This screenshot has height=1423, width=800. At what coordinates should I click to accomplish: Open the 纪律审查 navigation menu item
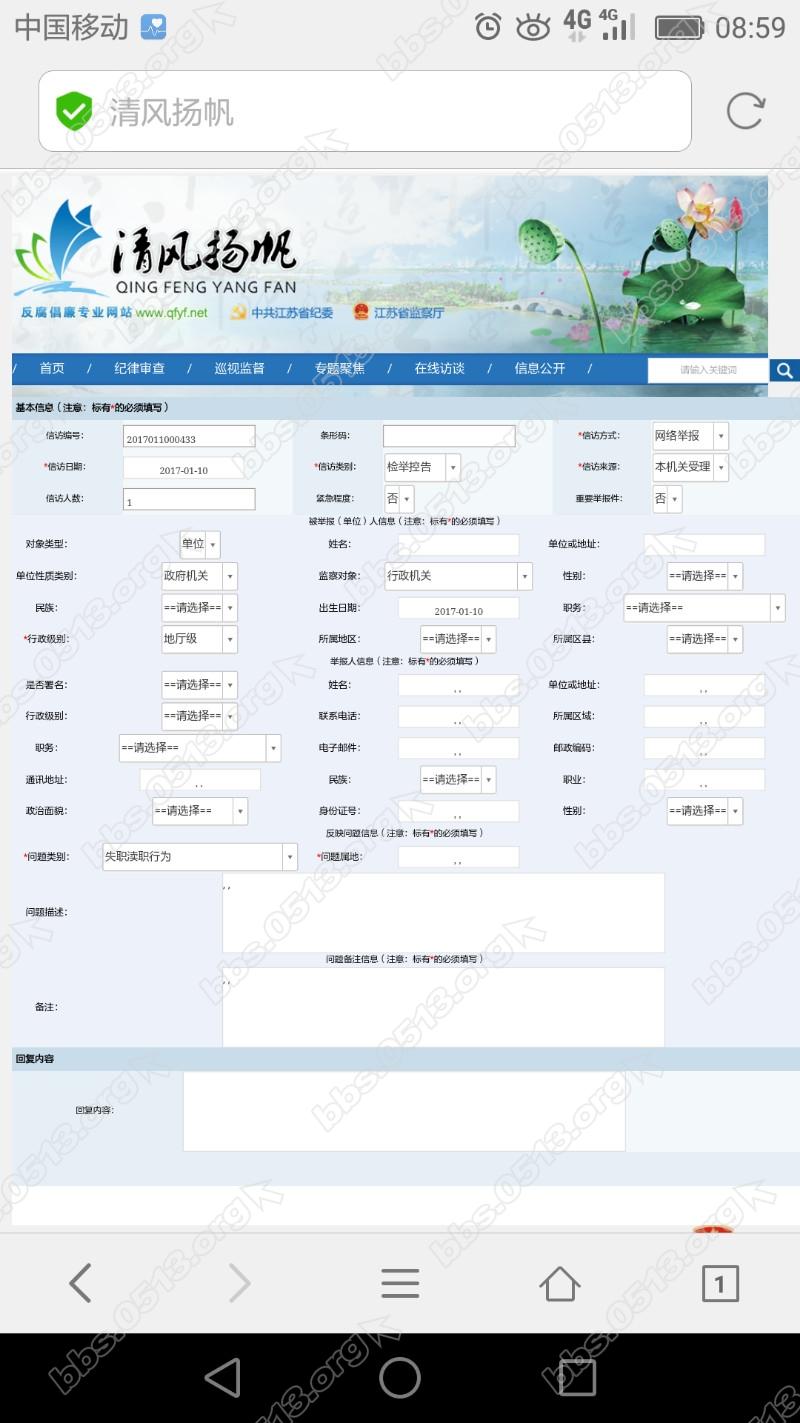[139, 368]
